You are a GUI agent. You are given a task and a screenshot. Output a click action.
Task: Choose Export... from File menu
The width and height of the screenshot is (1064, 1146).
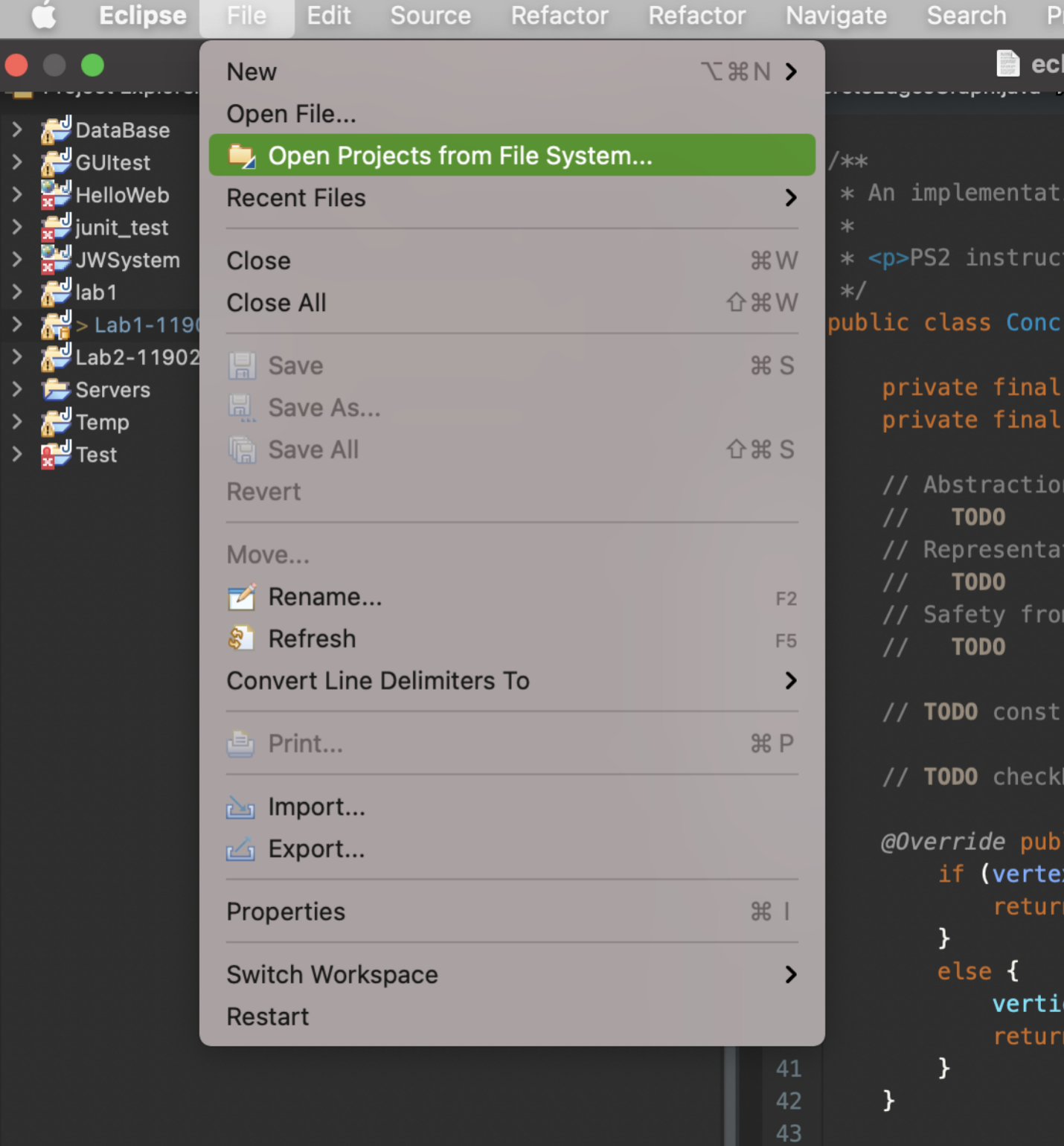coord(512,849)
